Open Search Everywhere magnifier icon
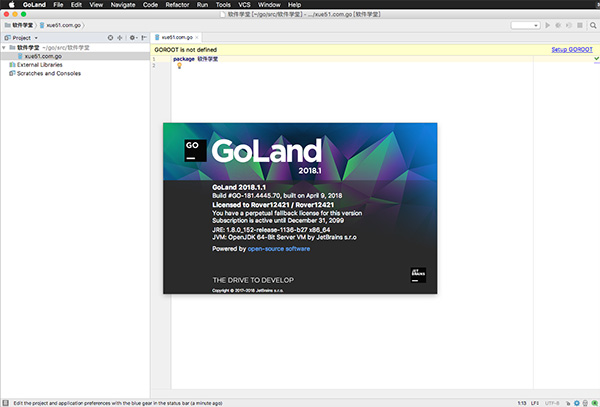 point(593,25)
